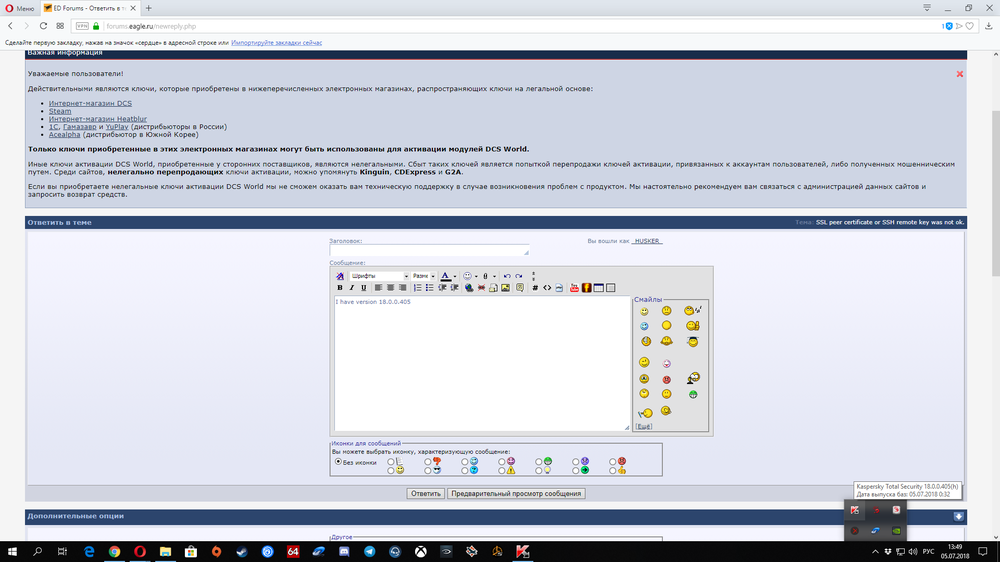Insert a YouTube video tag

[574, 288]
